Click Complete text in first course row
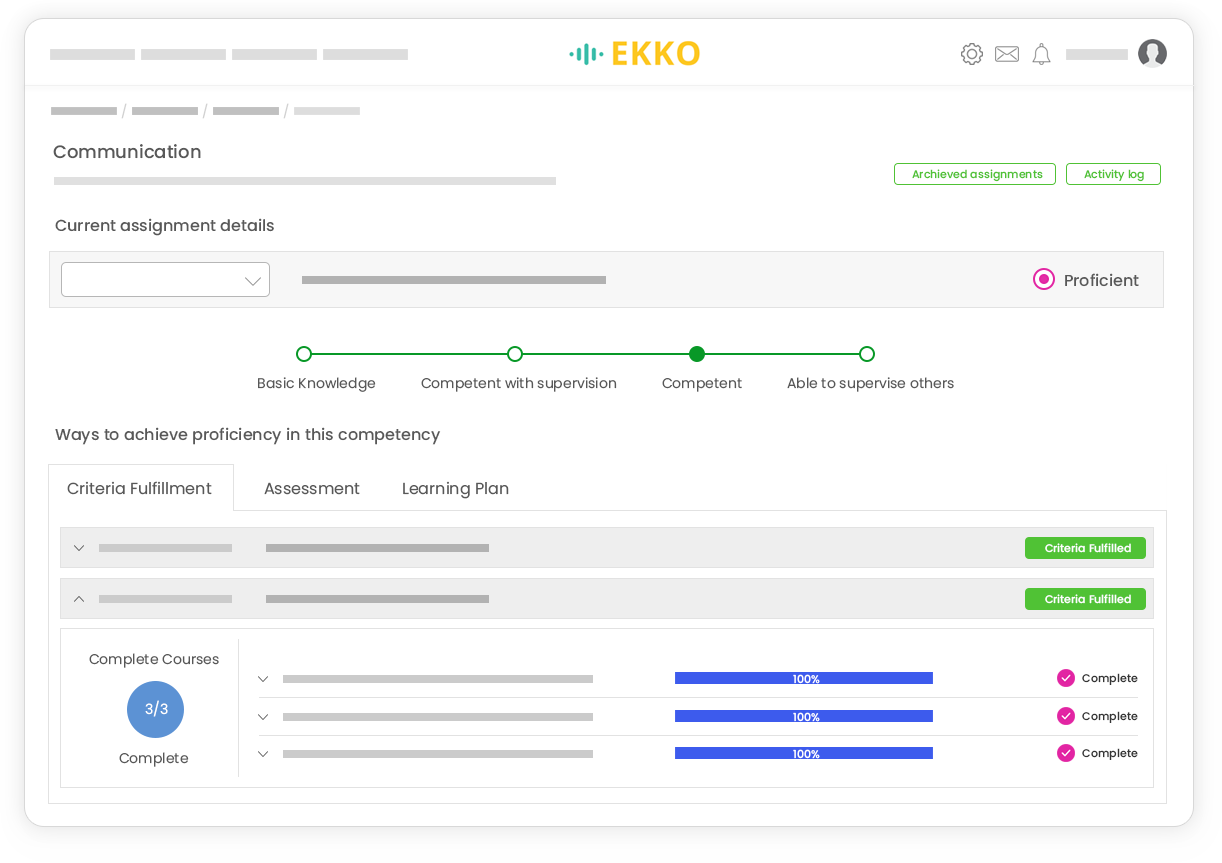Screen dimensions: 1222x863 click(x=1110, y=678)
